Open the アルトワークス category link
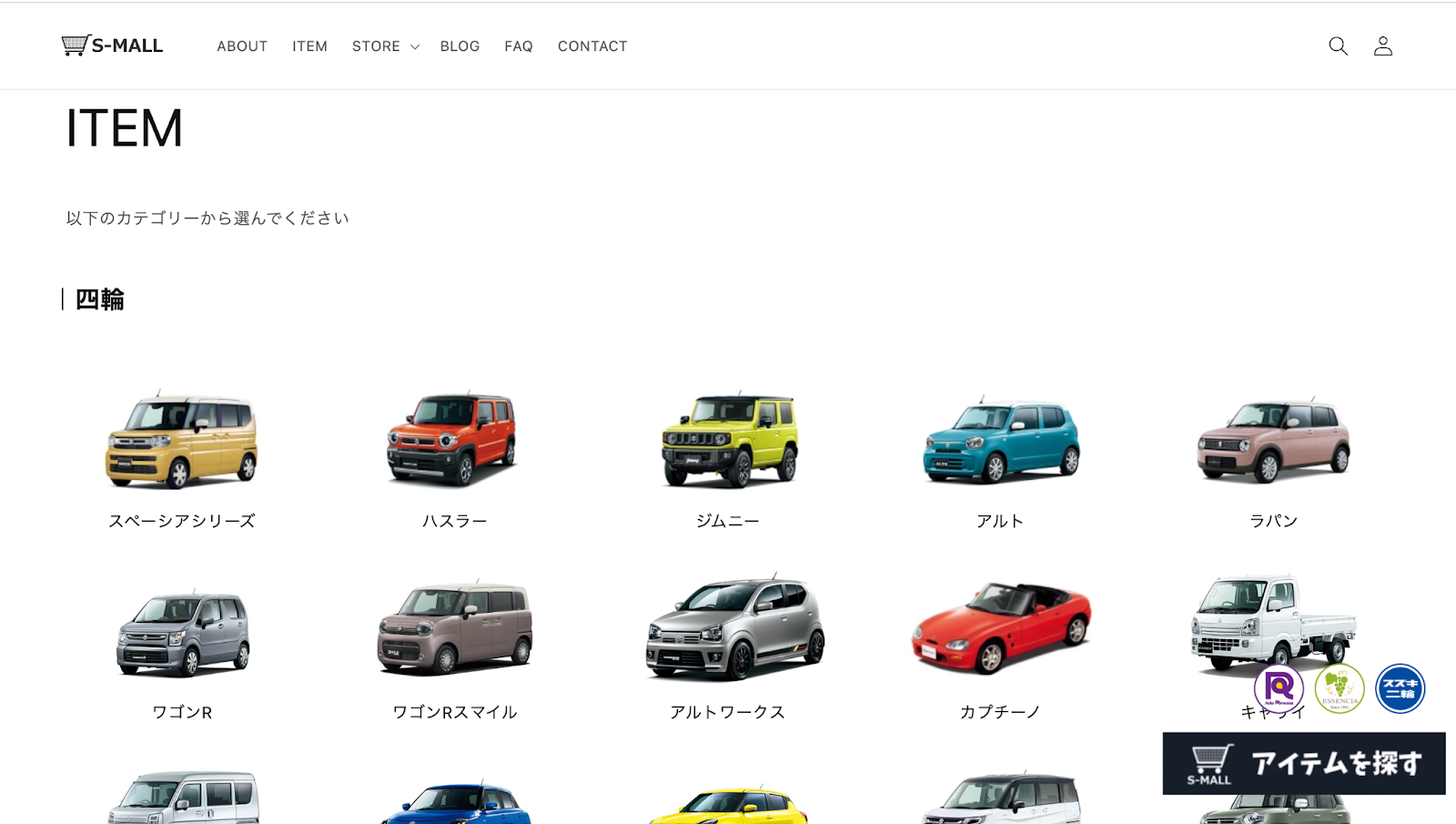Viewport: 1456px width, 824px height. 728,712
